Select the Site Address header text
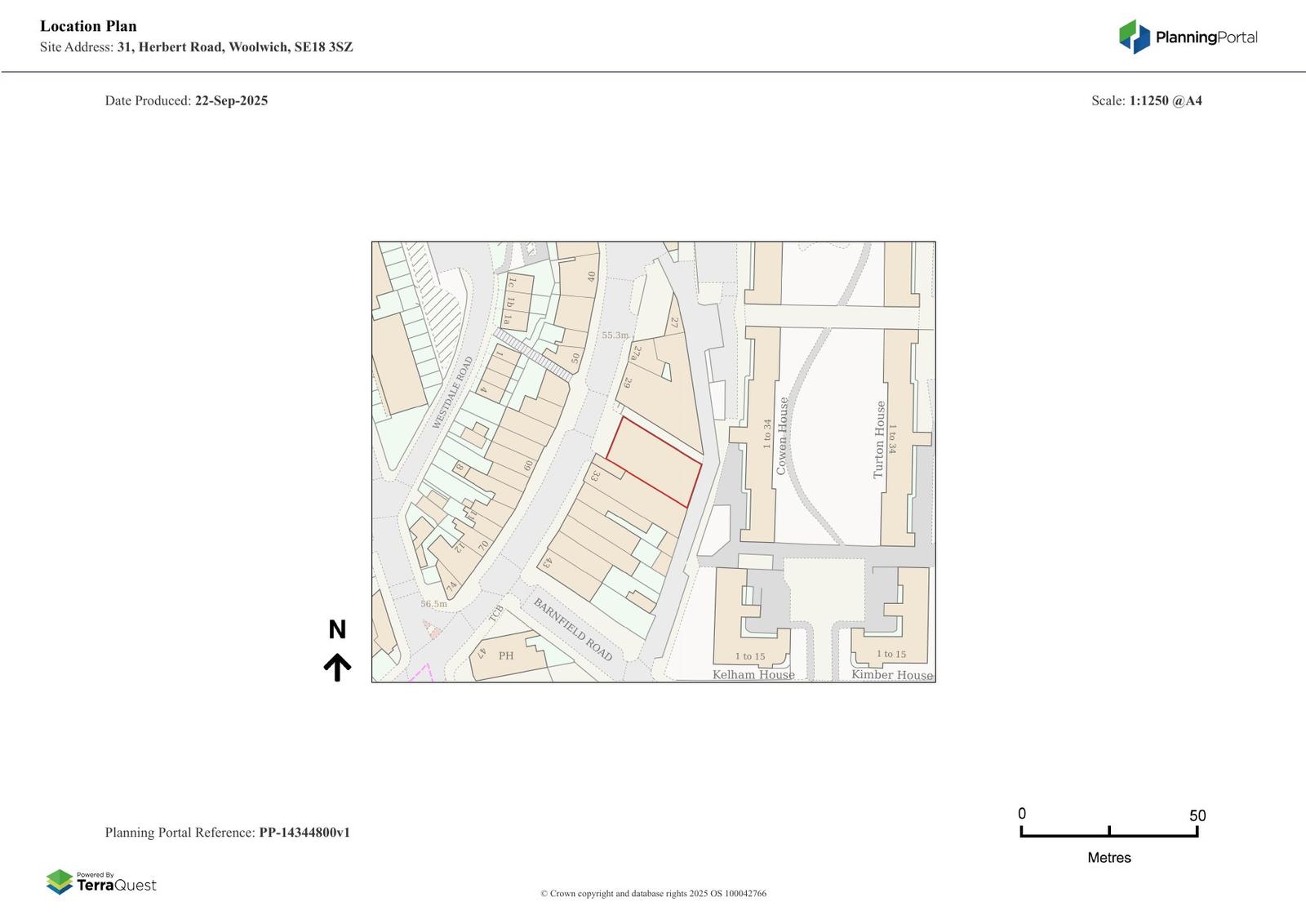 196,47
